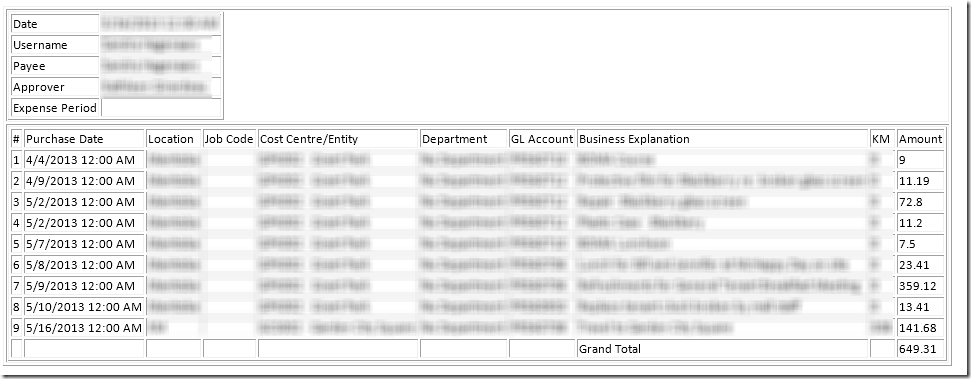Select the grand total value 649.31

tap(920, 349)
